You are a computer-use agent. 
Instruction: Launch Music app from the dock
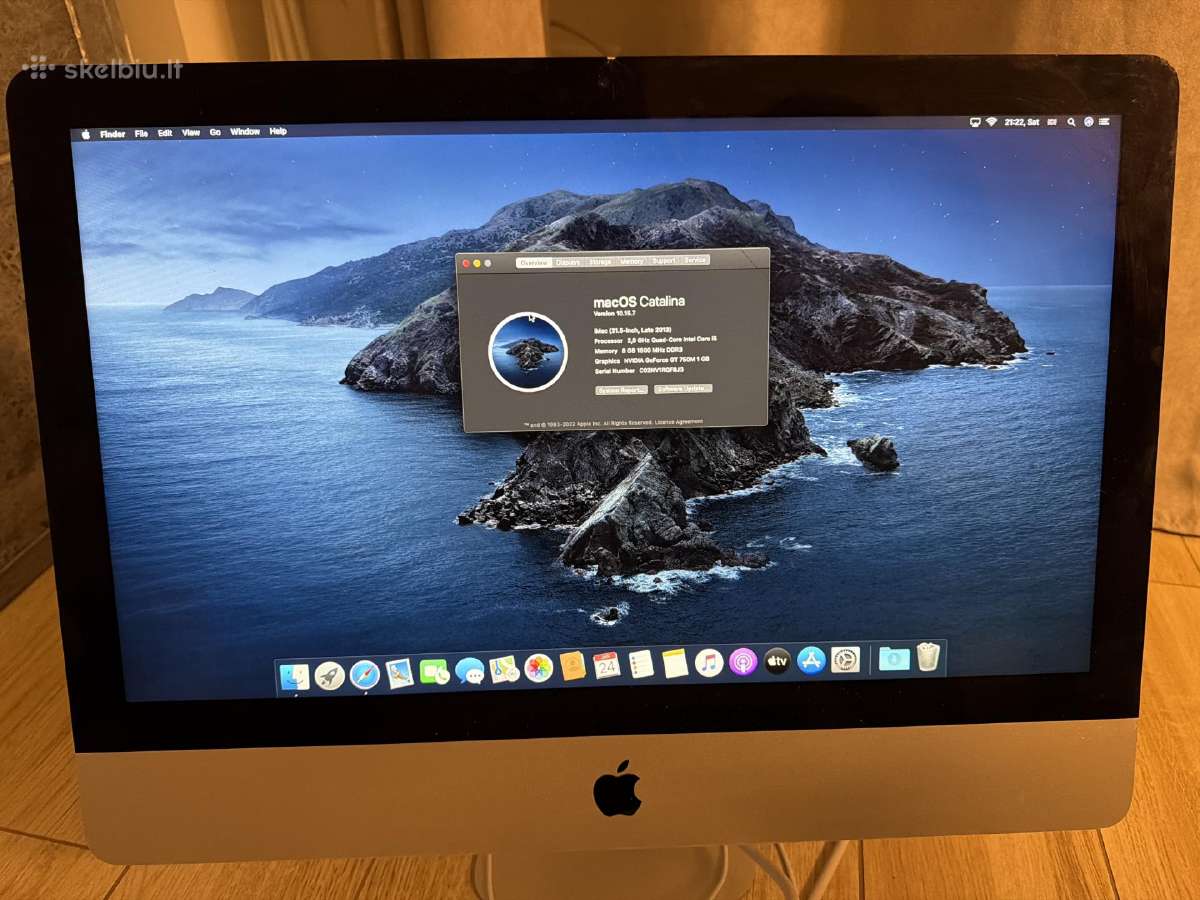click(x=709, y=662)
